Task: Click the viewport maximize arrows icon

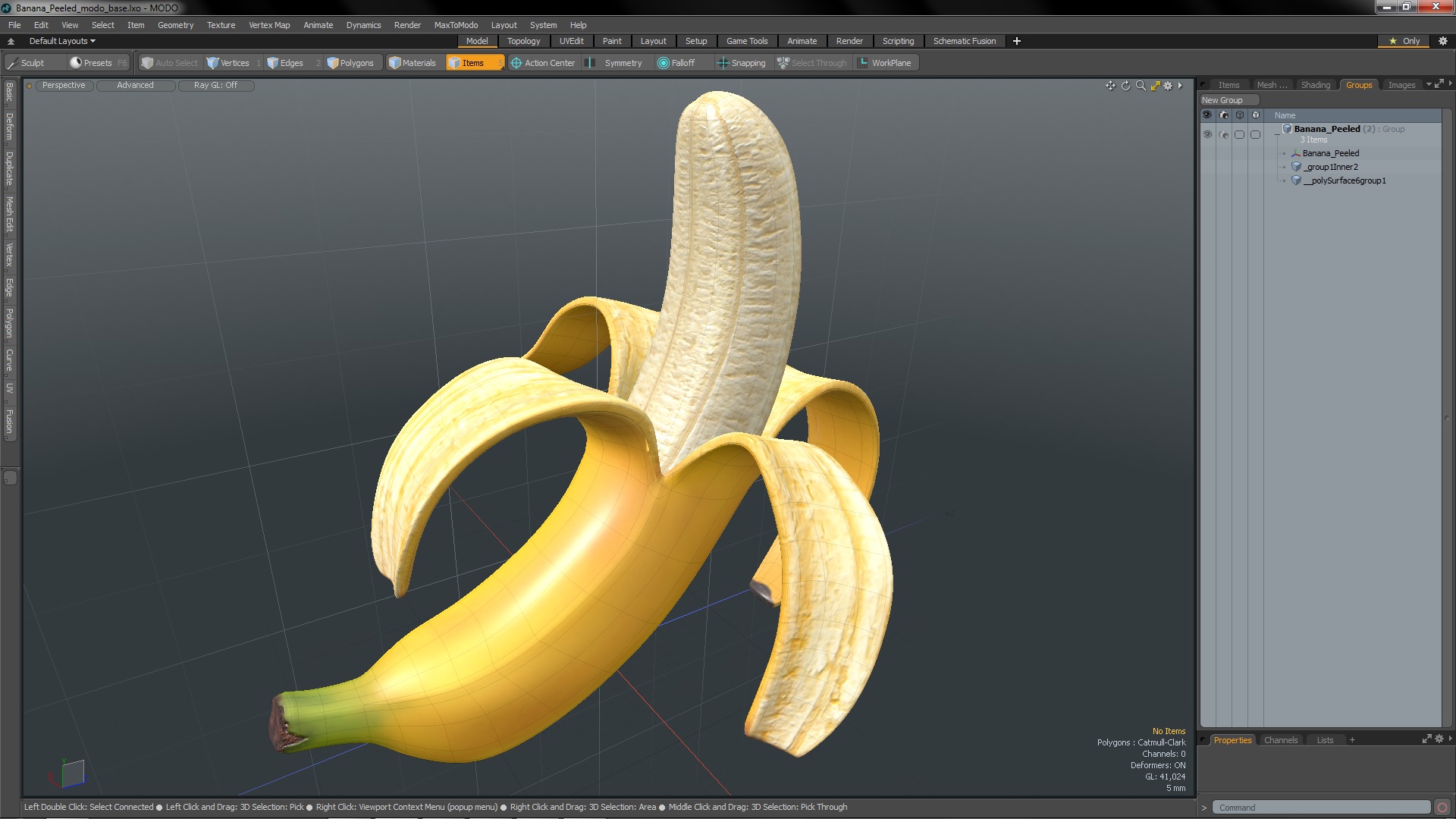Action: [1155, 86]
